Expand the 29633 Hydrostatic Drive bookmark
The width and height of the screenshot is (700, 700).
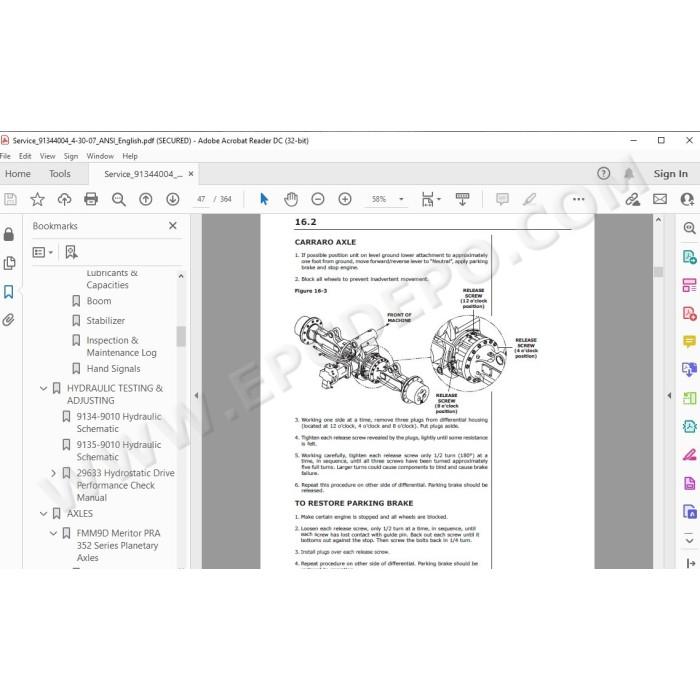click(x=53, y=473)
